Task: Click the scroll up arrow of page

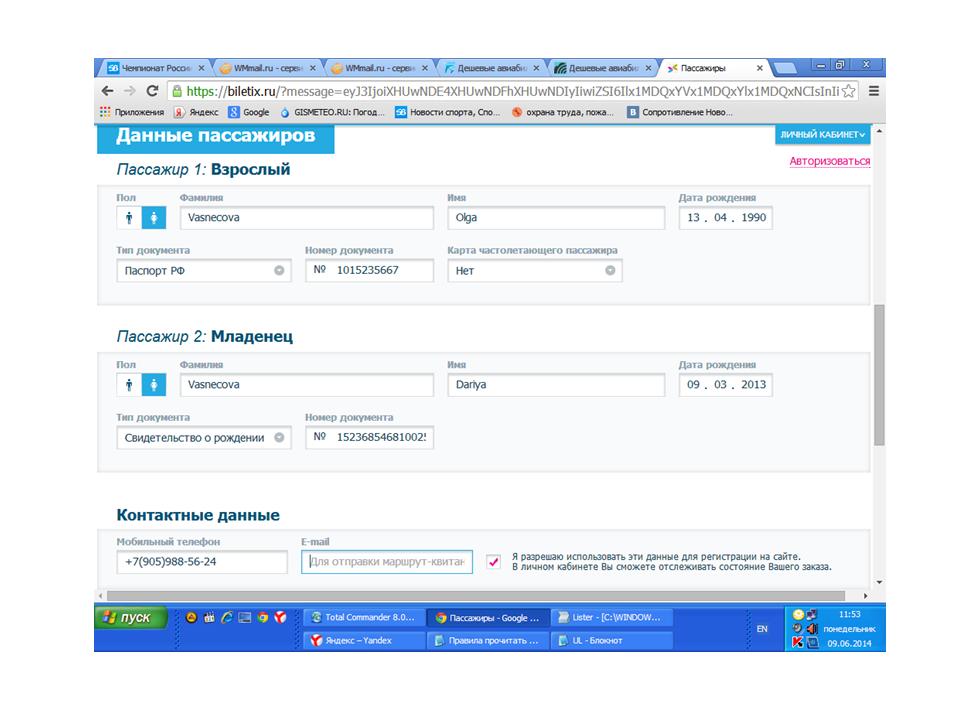Action: coord(879,131)
